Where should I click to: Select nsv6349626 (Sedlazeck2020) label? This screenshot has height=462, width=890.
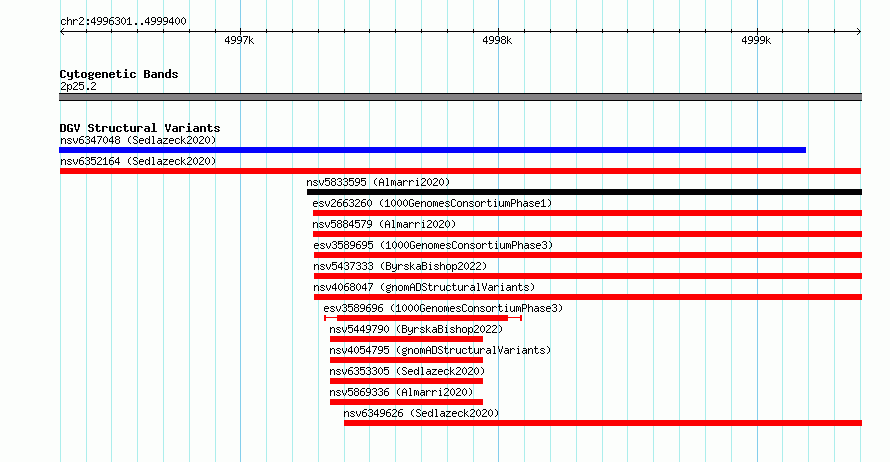click(x=421, y=413)
